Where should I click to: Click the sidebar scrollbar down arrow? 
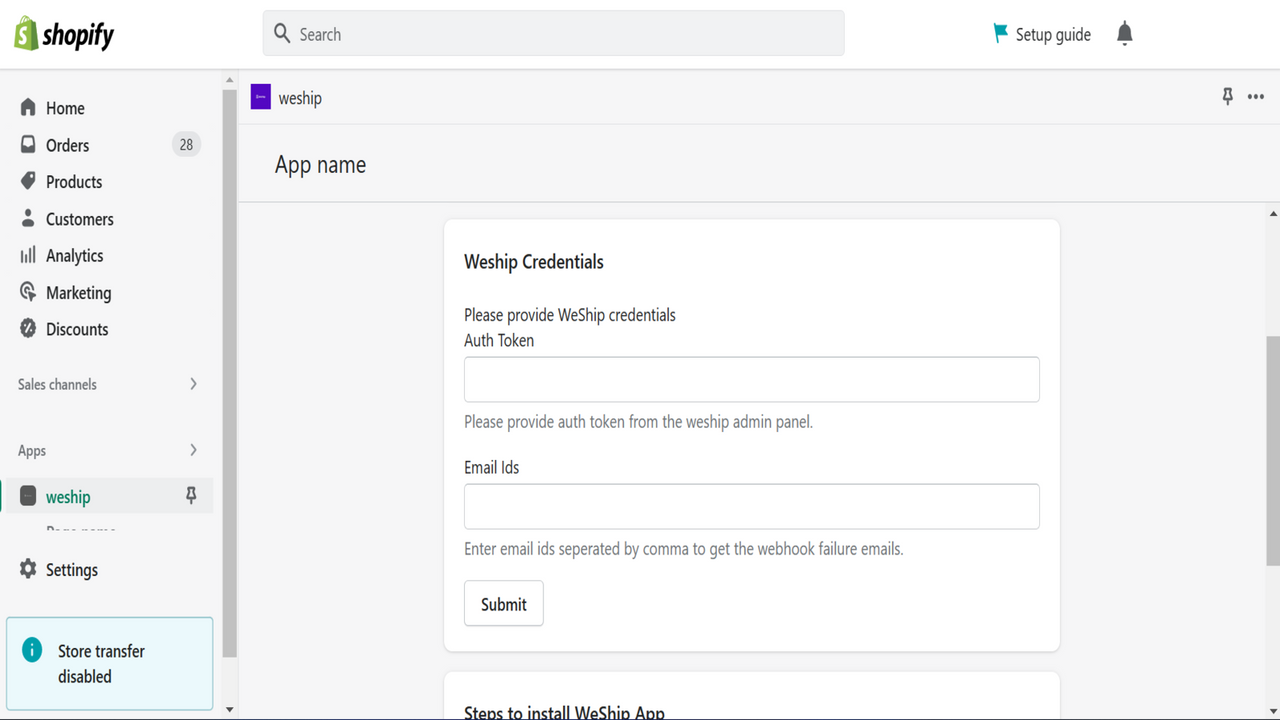(x=230, y=710)
